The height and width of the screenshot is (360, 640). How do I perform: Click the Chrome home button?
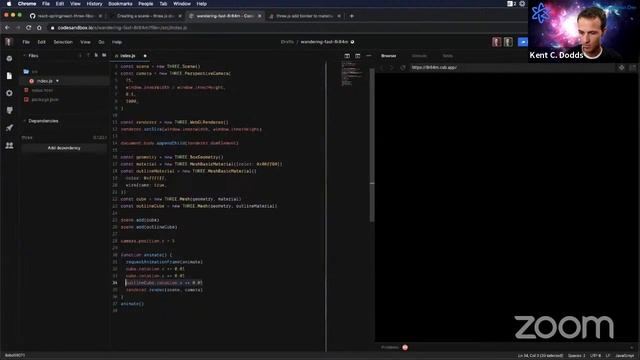pyautogui.click(x=39, y=28)
